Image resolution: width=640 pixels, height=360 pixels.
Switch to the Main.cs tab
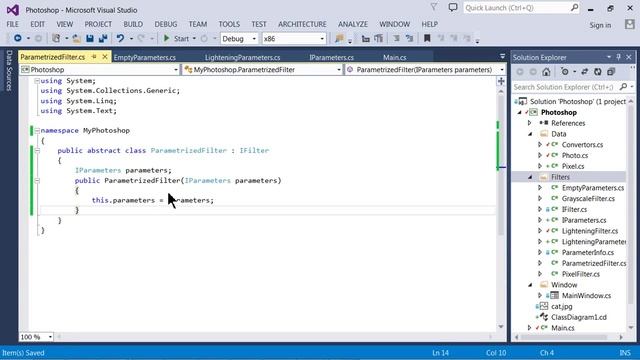point(395,58)
